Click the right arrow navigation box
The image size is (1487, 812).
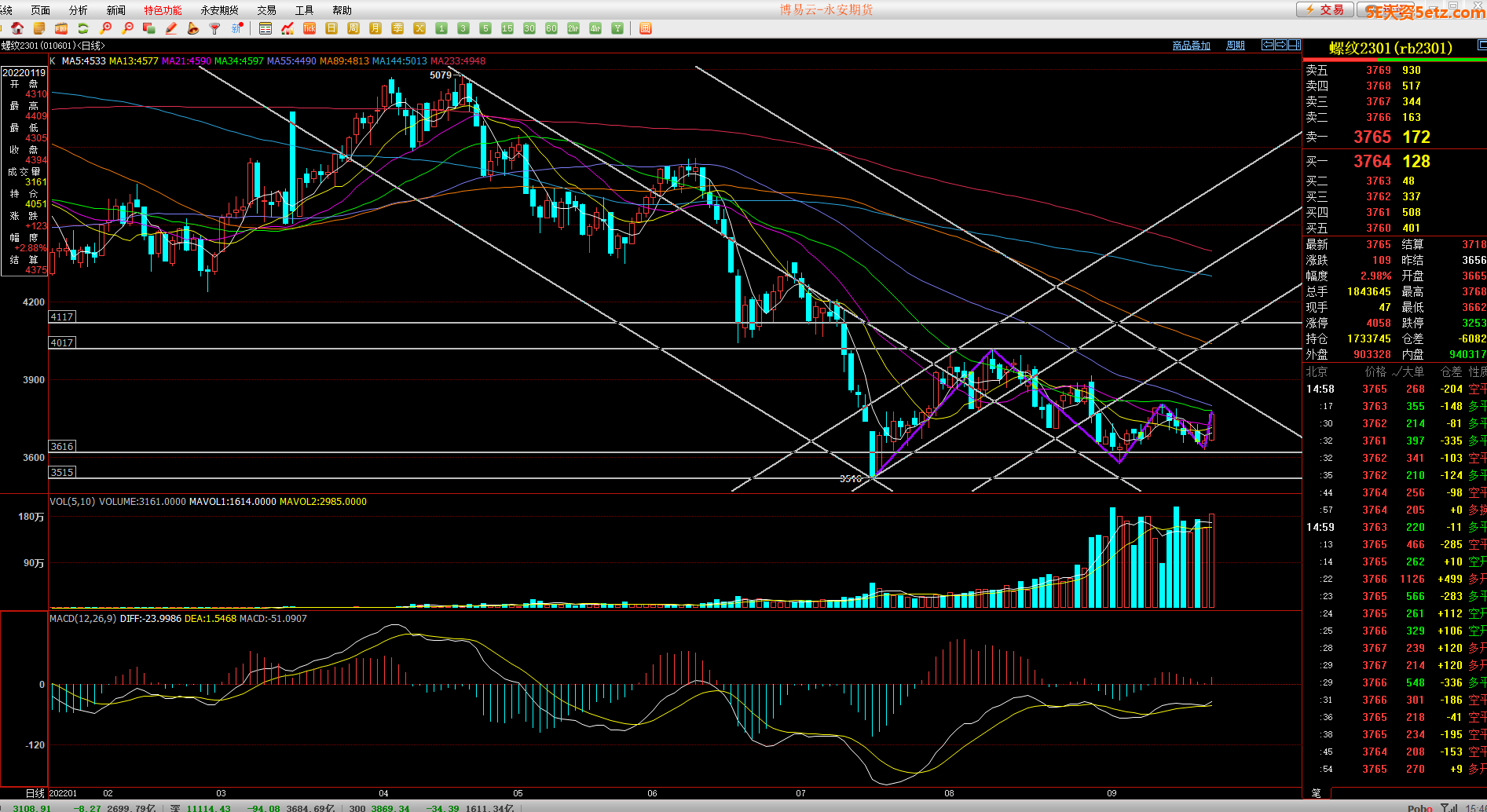coord(1281,45)
